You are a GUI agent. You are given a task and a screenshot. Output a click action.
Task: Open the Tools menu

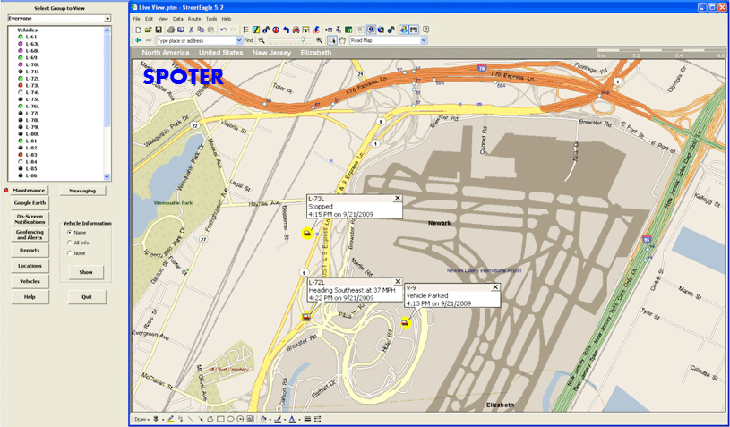coord(211,19)
